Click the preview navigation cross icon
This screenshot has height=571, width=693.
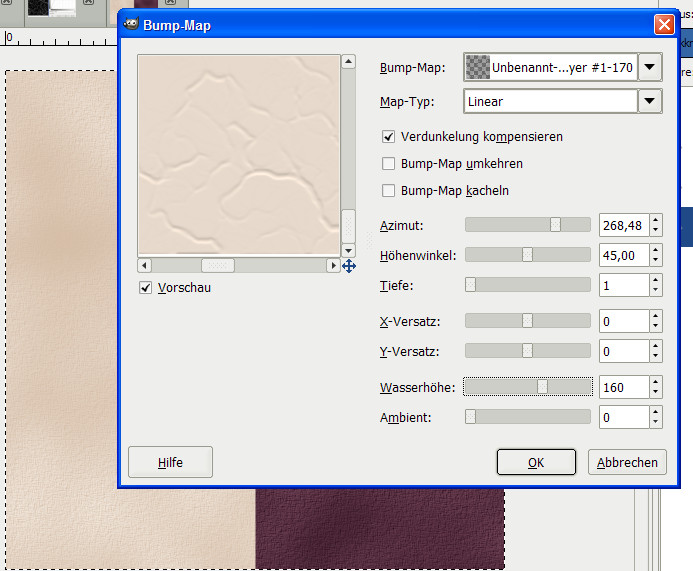[x=349, y=266]
